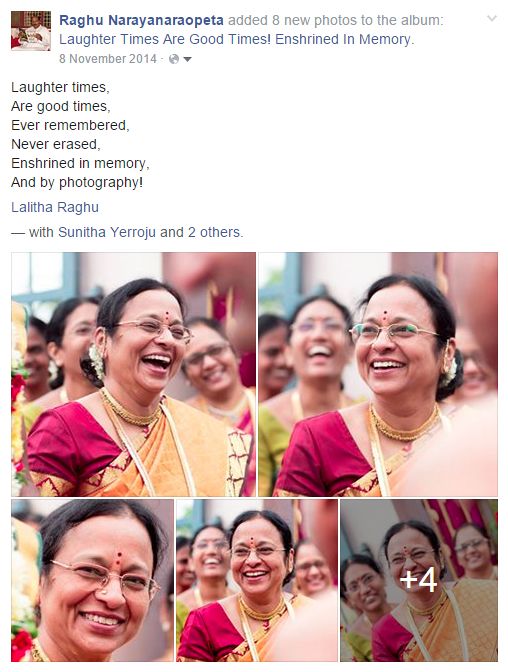View the +4 more photos thumbnail
The height and width of the screenshot is (672, 508).
tap(419, 580)
